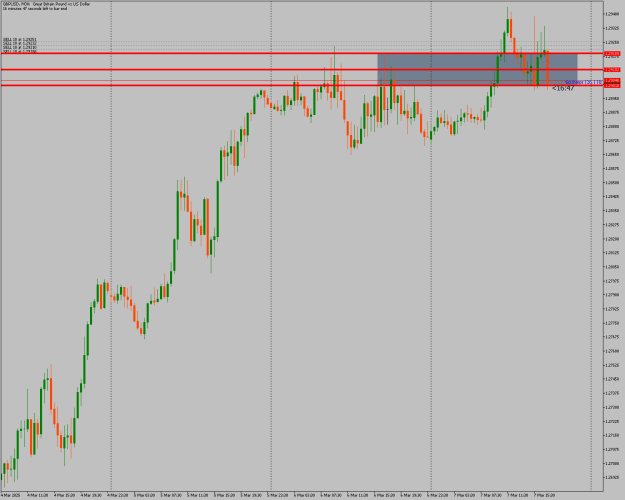Select the blue-gray shaded rectangle zone

pos(477,69)
